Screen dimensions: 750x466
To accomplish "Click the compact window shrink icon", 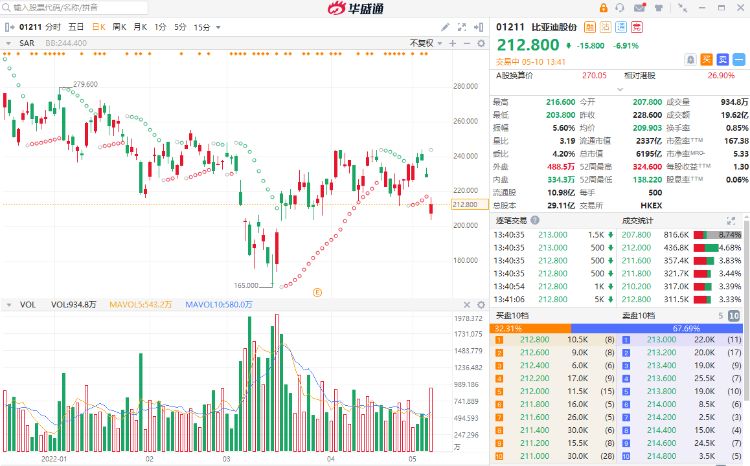I will (x=683, y=8).
